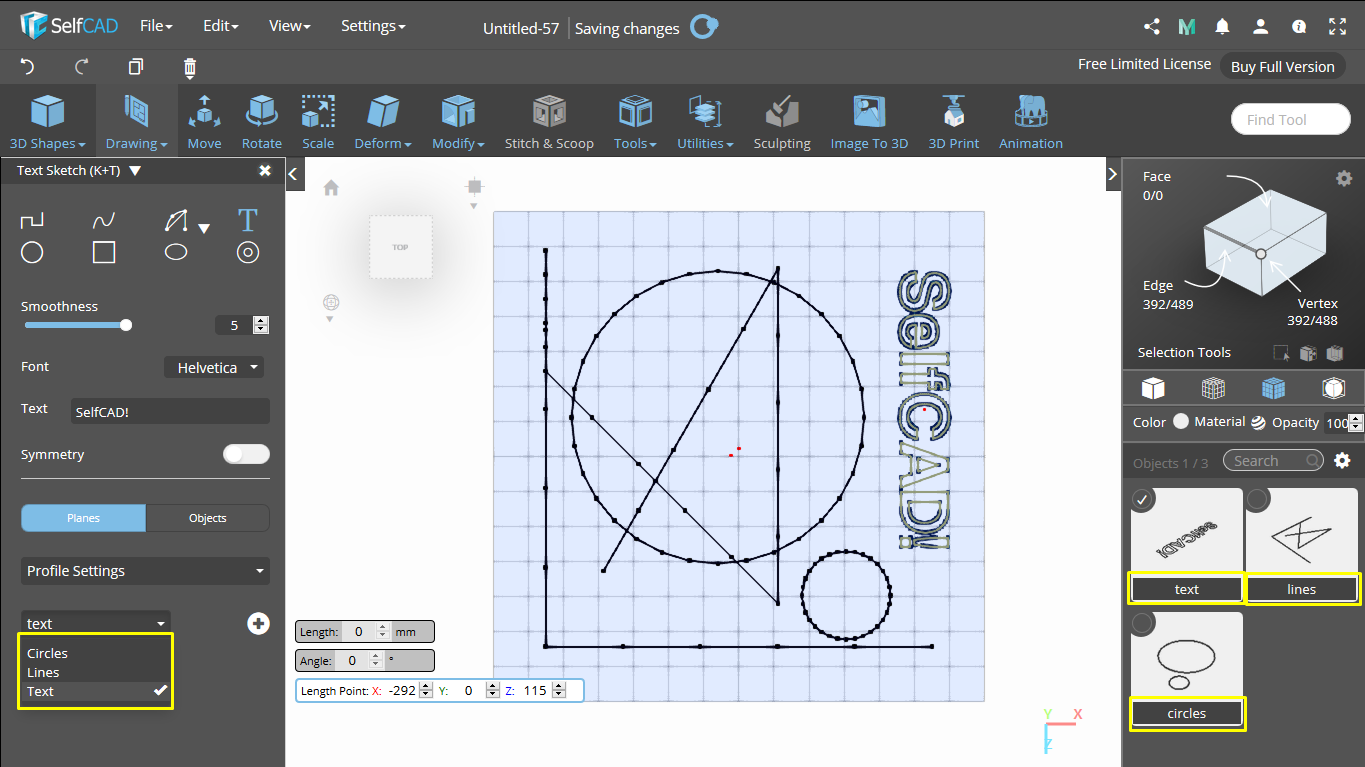The image size is (1365, 767).
Task: Click the home view icon in viewport
Action: (x=331, y=188)
